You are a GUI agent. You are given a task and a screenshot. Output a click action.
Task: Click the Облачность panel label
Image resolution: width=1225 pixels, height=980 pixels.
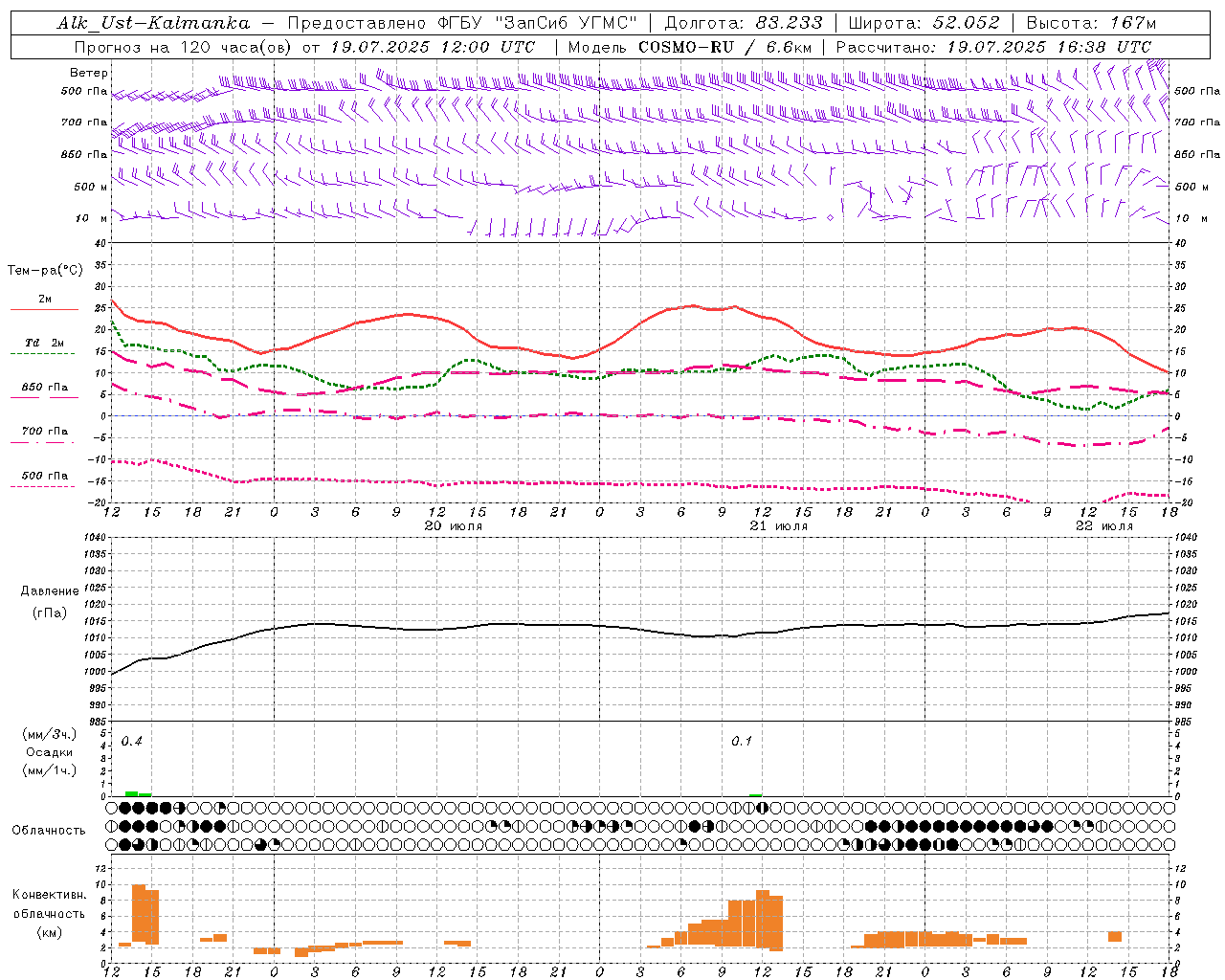point(49,830)
